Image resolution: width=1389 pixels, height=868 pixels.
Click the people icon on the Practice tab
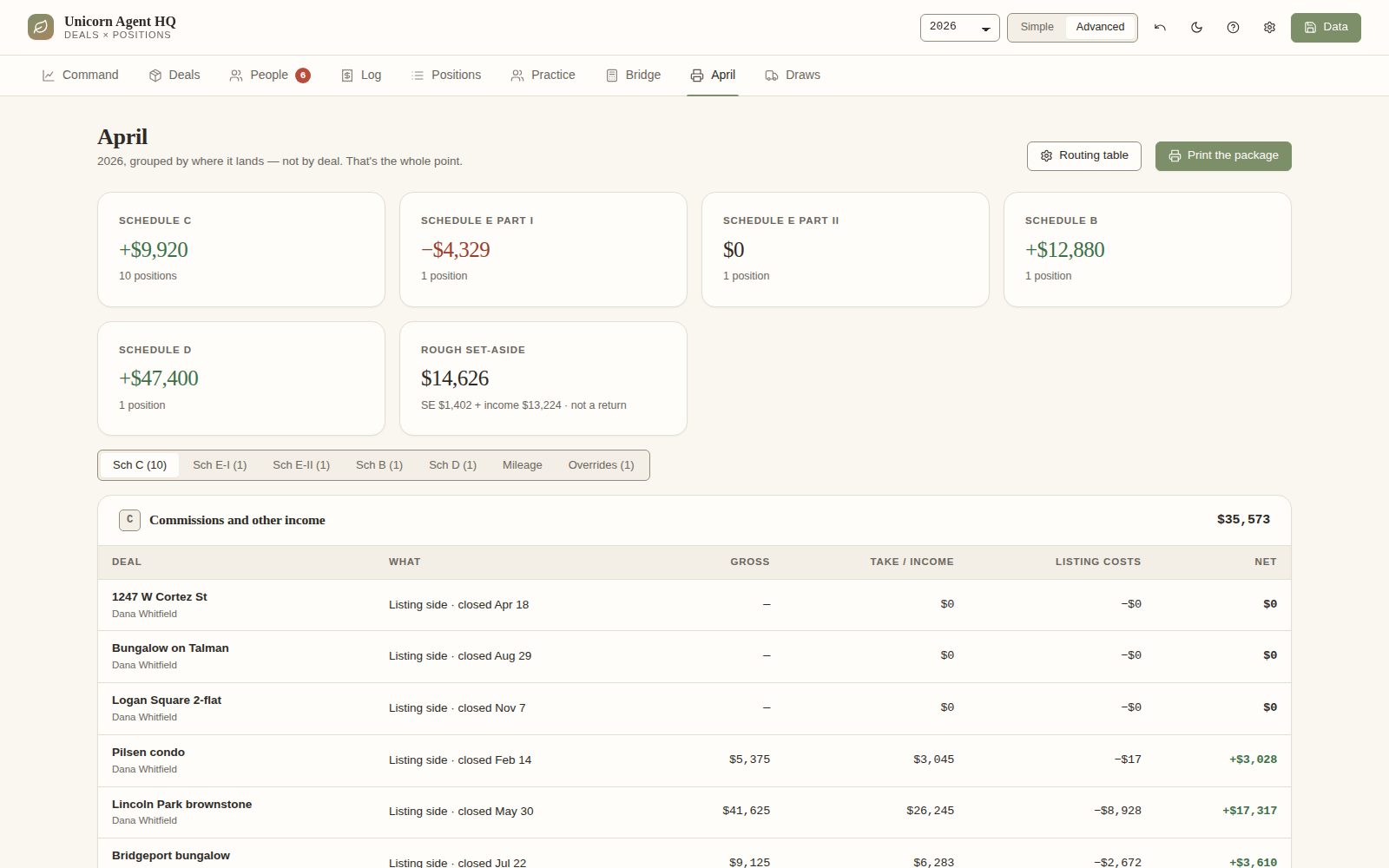click(x=517, y=76)
